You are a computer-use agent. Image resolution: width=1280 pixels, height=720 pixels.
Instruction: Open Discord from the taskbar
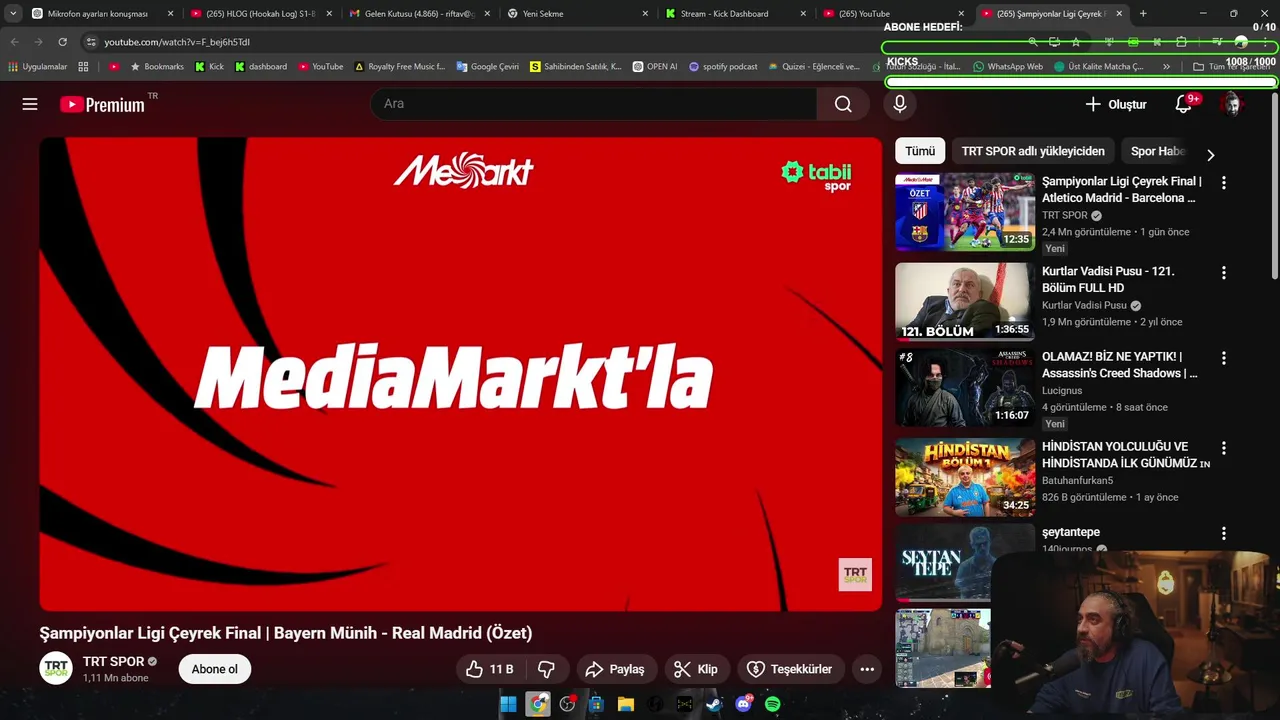coord(743,704)
